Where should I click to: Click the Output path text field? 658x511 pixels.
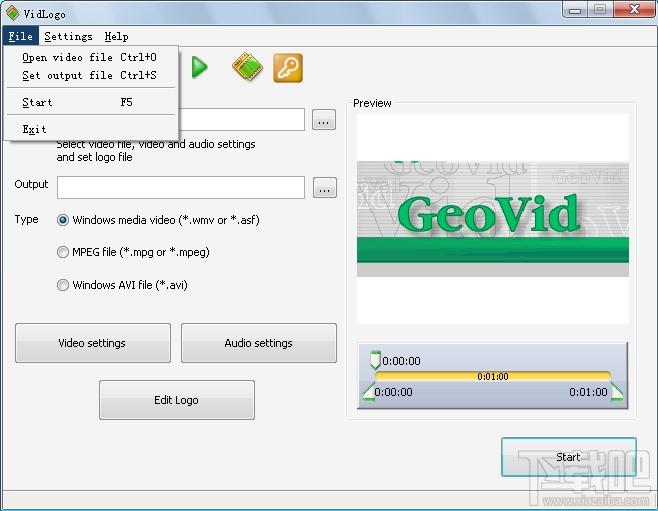coord(181,188)
